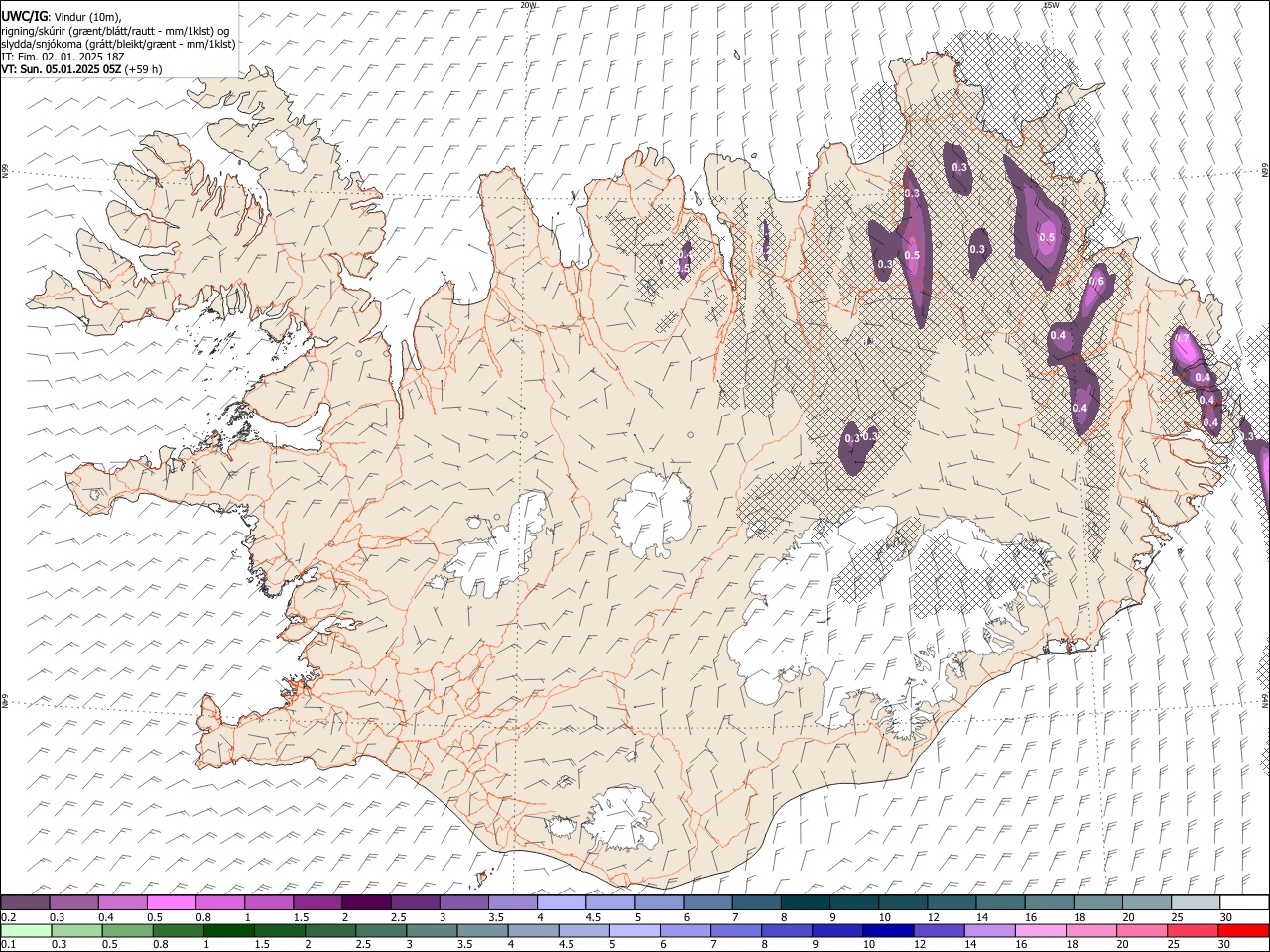Click the bright pink snow-scale swatch between 0.5 and 0.8

coord(171,902)
